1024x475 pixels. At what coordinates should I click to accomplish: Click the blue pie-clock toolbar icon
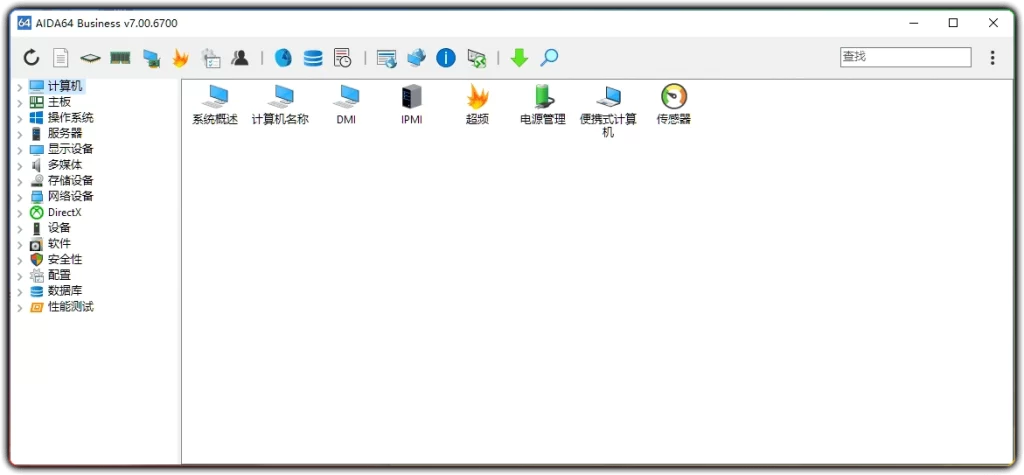click(283, 58)
